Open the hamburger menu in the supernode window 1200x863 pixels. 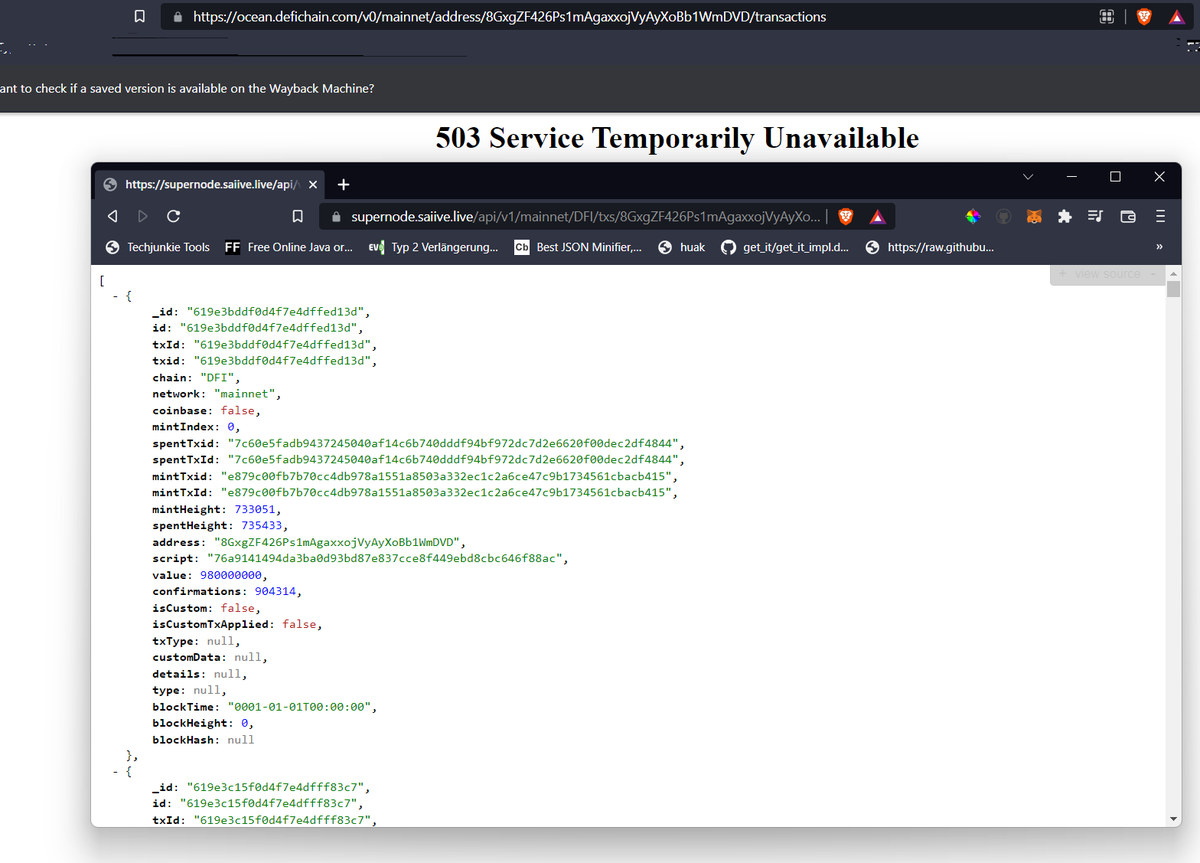coord(1160,216)
